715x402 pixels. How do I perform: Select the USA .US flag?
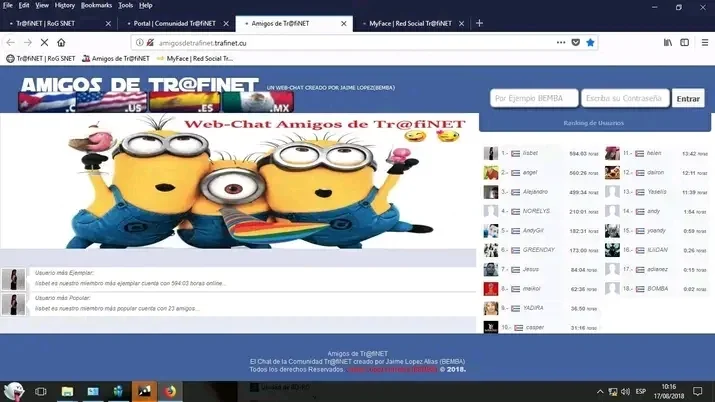pyautogui.click(x=112, y=102)
